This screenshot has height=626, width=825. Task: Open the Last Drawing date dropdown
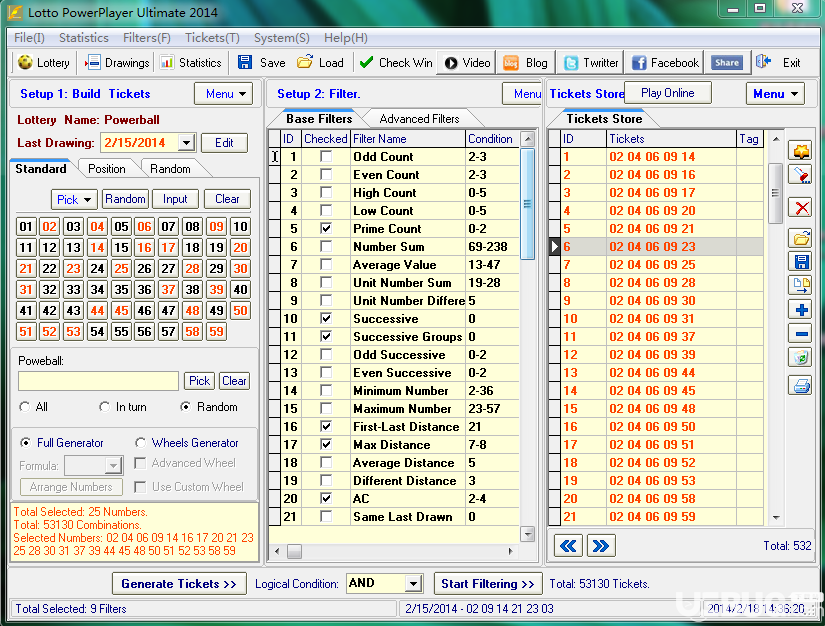click(x=186, y=143)
